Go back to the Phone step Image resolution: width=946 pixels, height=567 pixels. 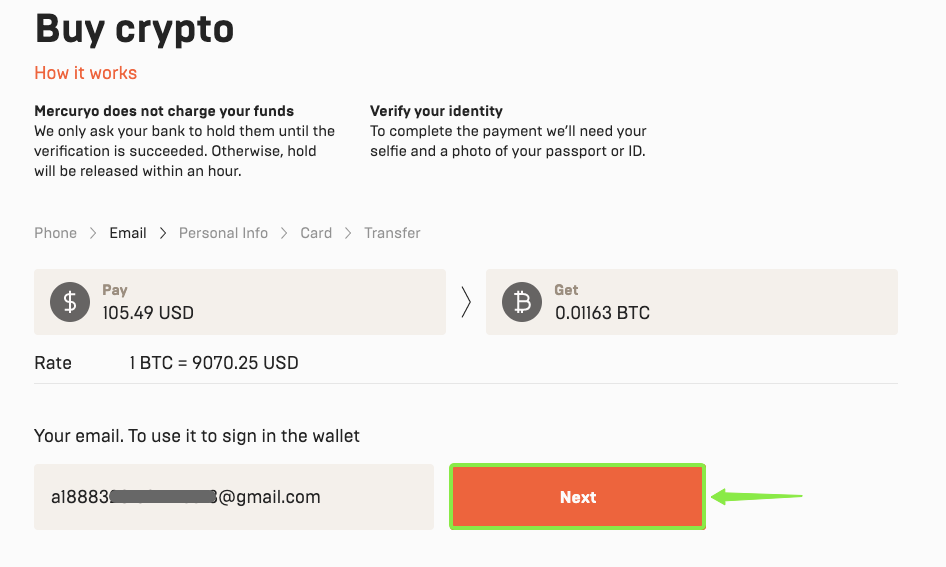(55, 233)
